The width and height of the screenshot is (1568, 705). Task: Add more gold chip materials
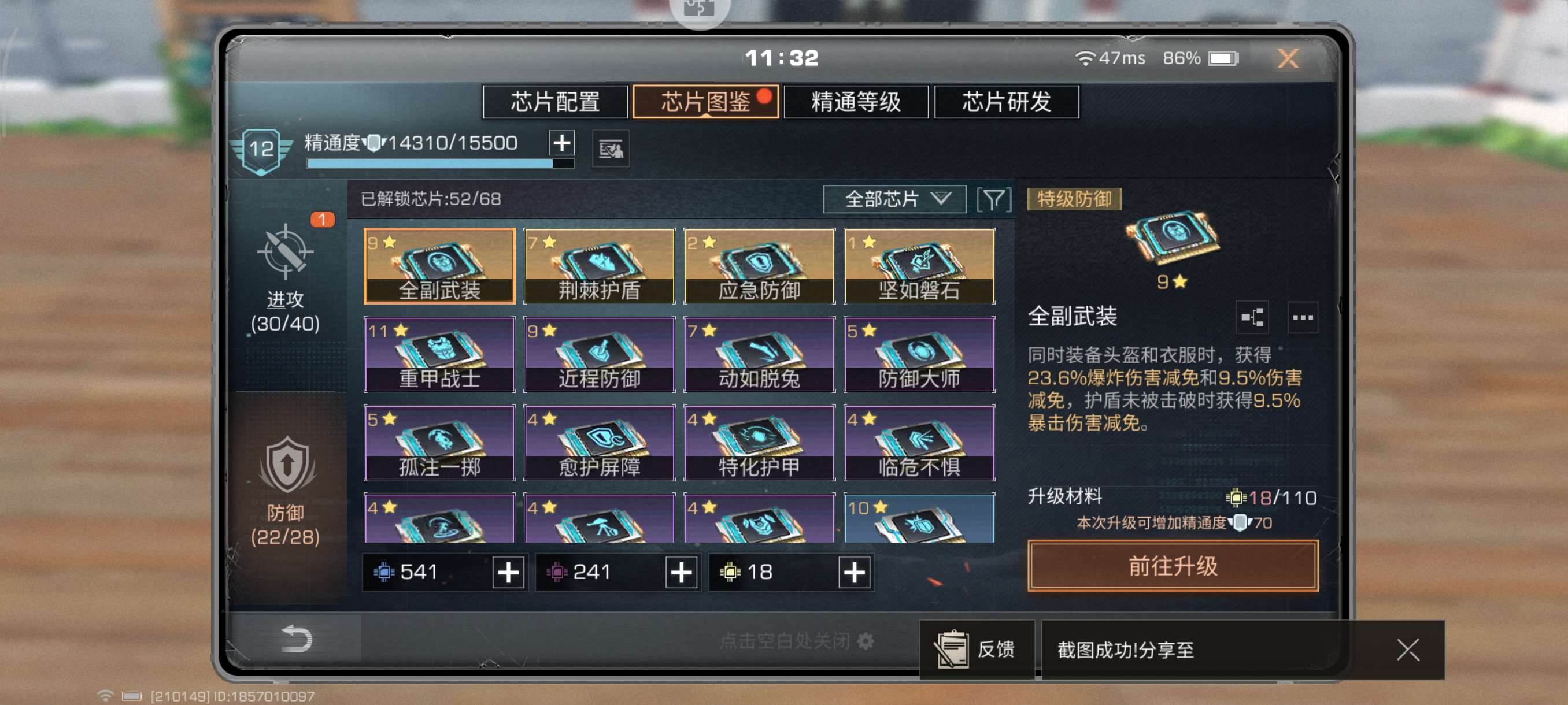coord(854,572)
